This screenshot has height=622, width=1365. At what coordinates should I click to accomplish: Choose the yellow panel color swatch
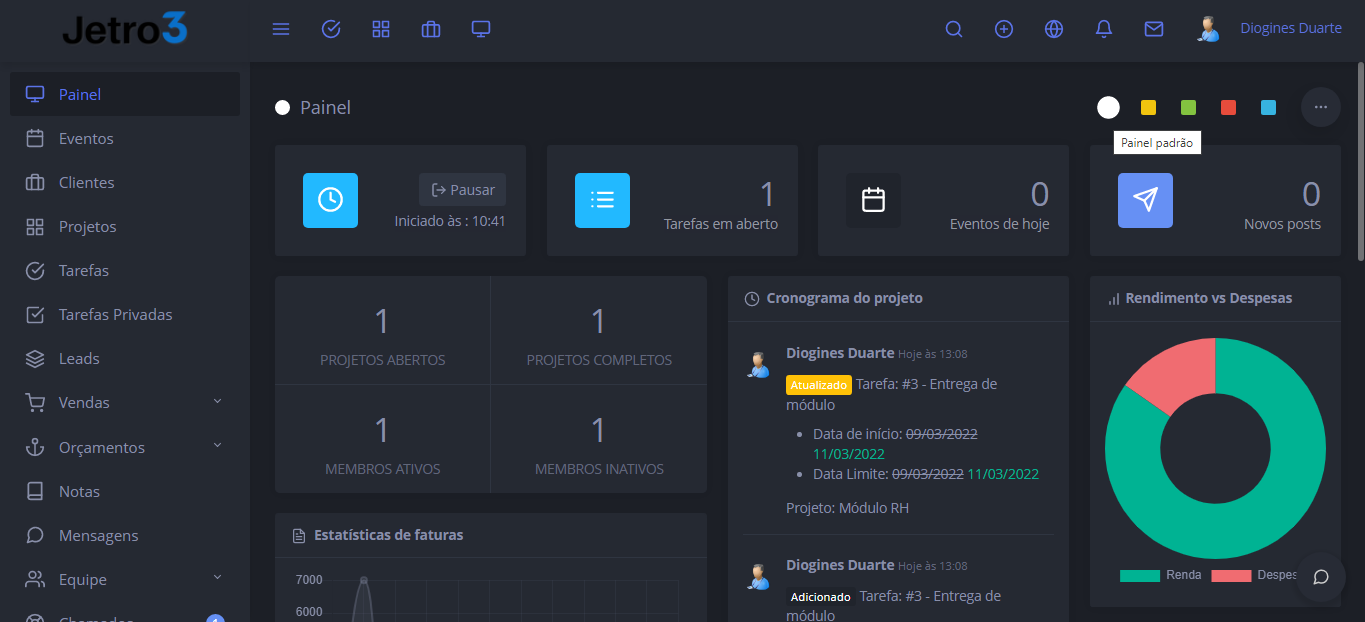1148,108
